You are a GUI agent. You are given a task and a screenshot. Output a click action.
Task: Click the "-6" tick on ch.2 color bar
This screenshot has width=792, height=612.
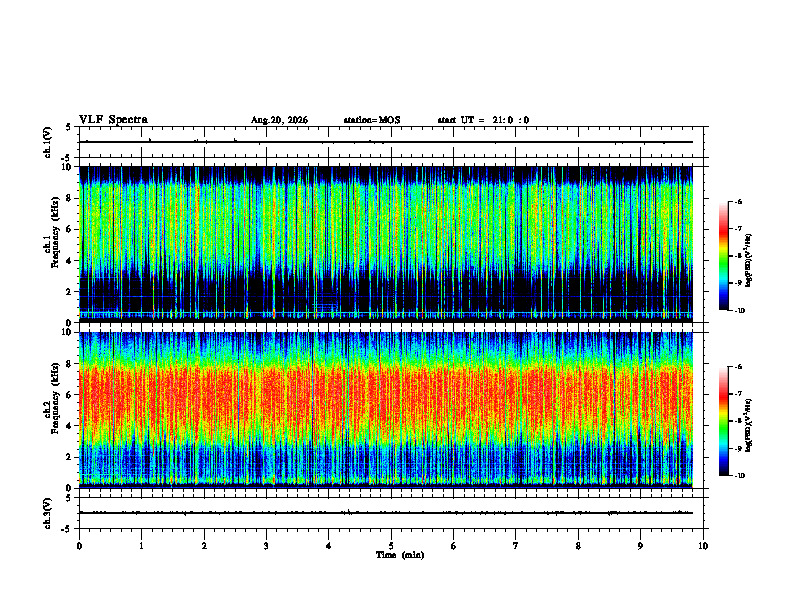click(739, 367)
